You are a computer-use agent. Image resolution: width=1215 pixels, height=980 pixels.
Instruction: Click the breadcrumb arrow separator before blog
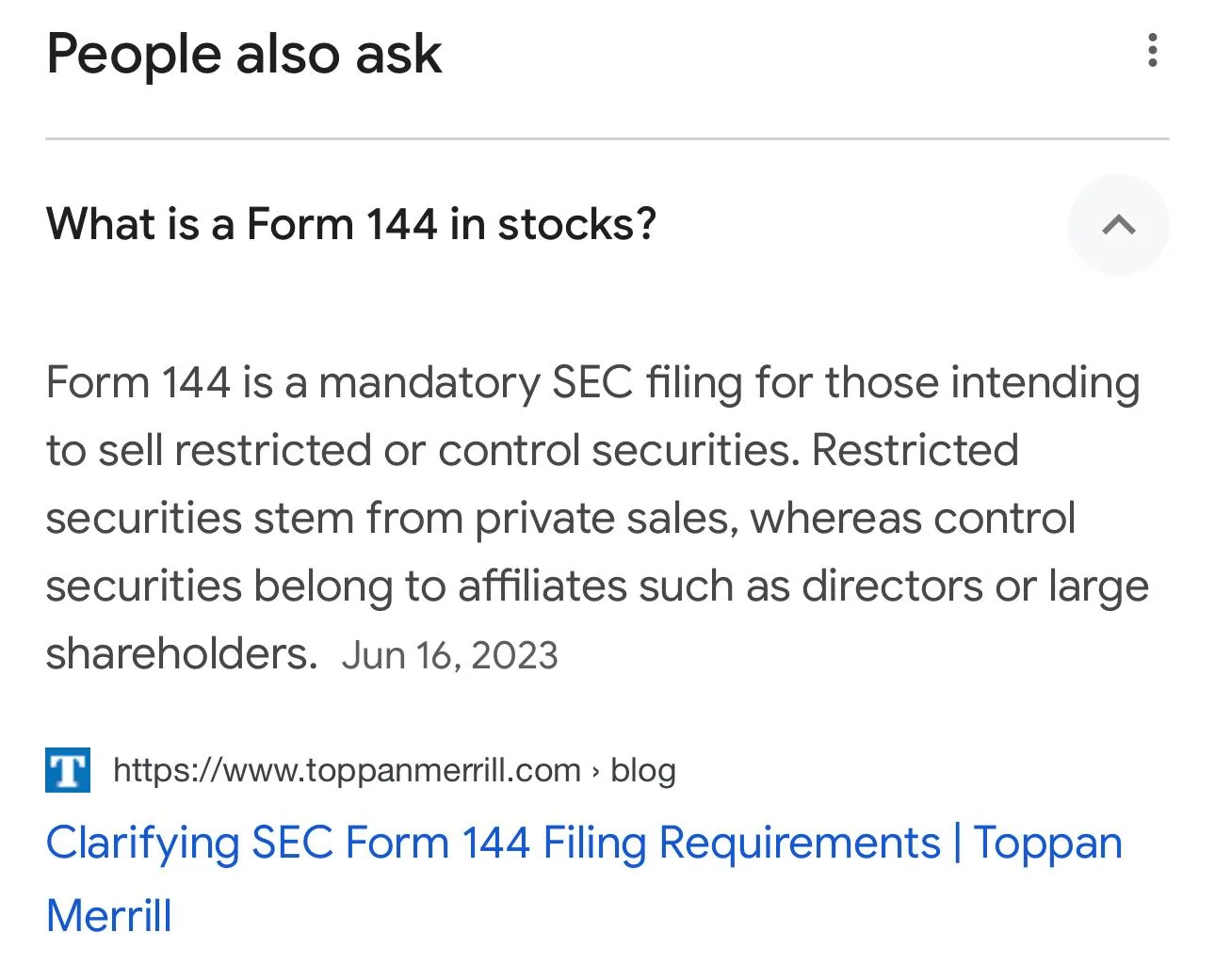[x=595, y=771]
